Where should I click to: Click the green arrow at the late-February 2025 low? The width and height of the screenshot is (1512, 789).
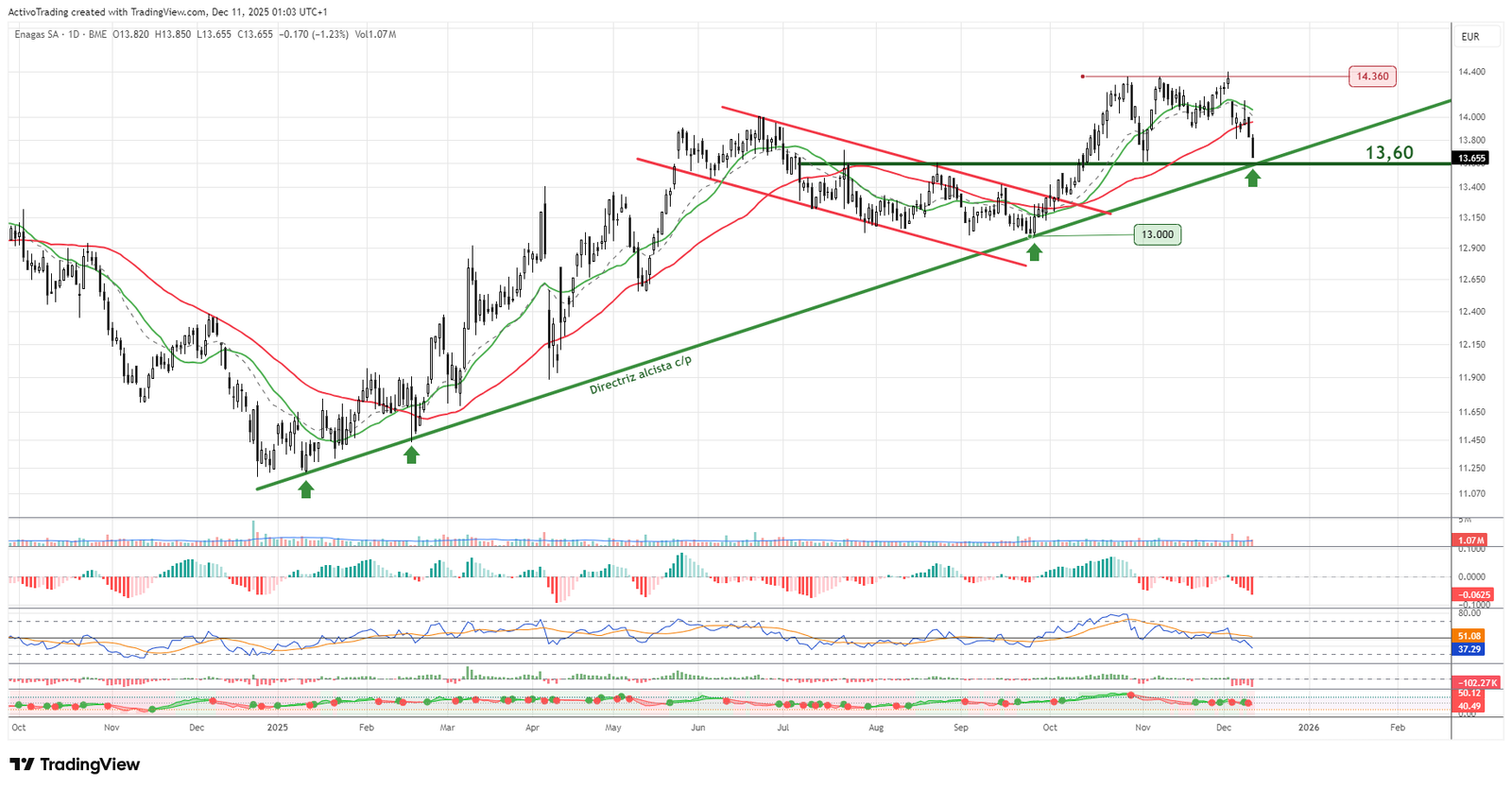pyautogui.click(x=411, y=455)
